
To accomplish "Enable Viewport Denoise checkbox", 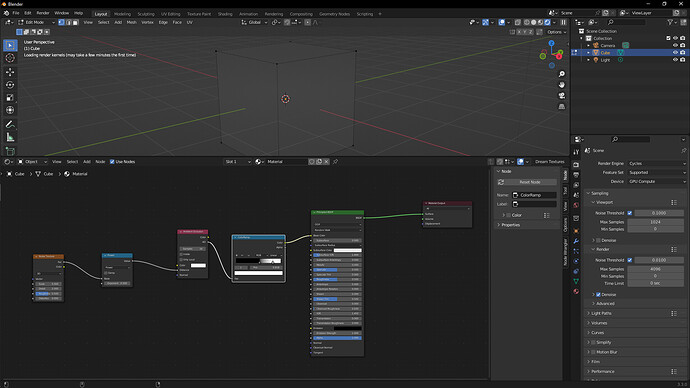I will coord(598,240).
